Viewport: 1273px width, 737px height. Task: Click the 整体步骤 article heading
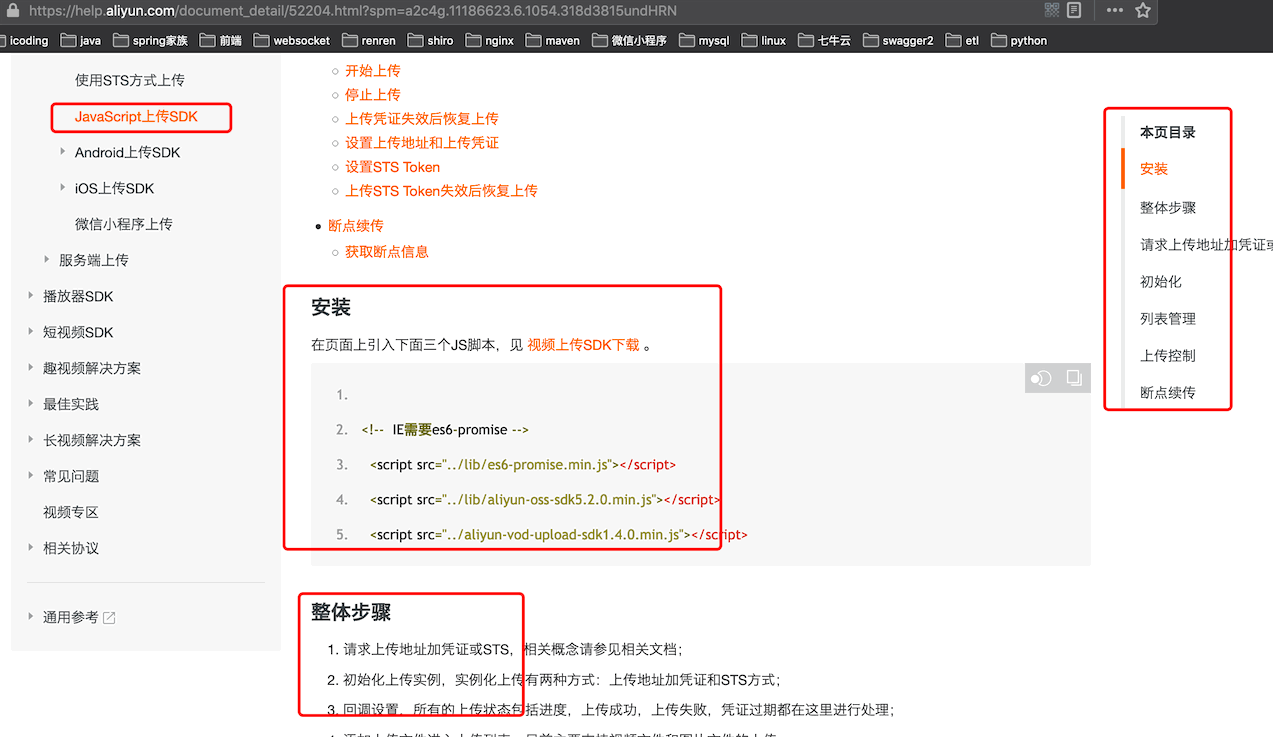351,612
